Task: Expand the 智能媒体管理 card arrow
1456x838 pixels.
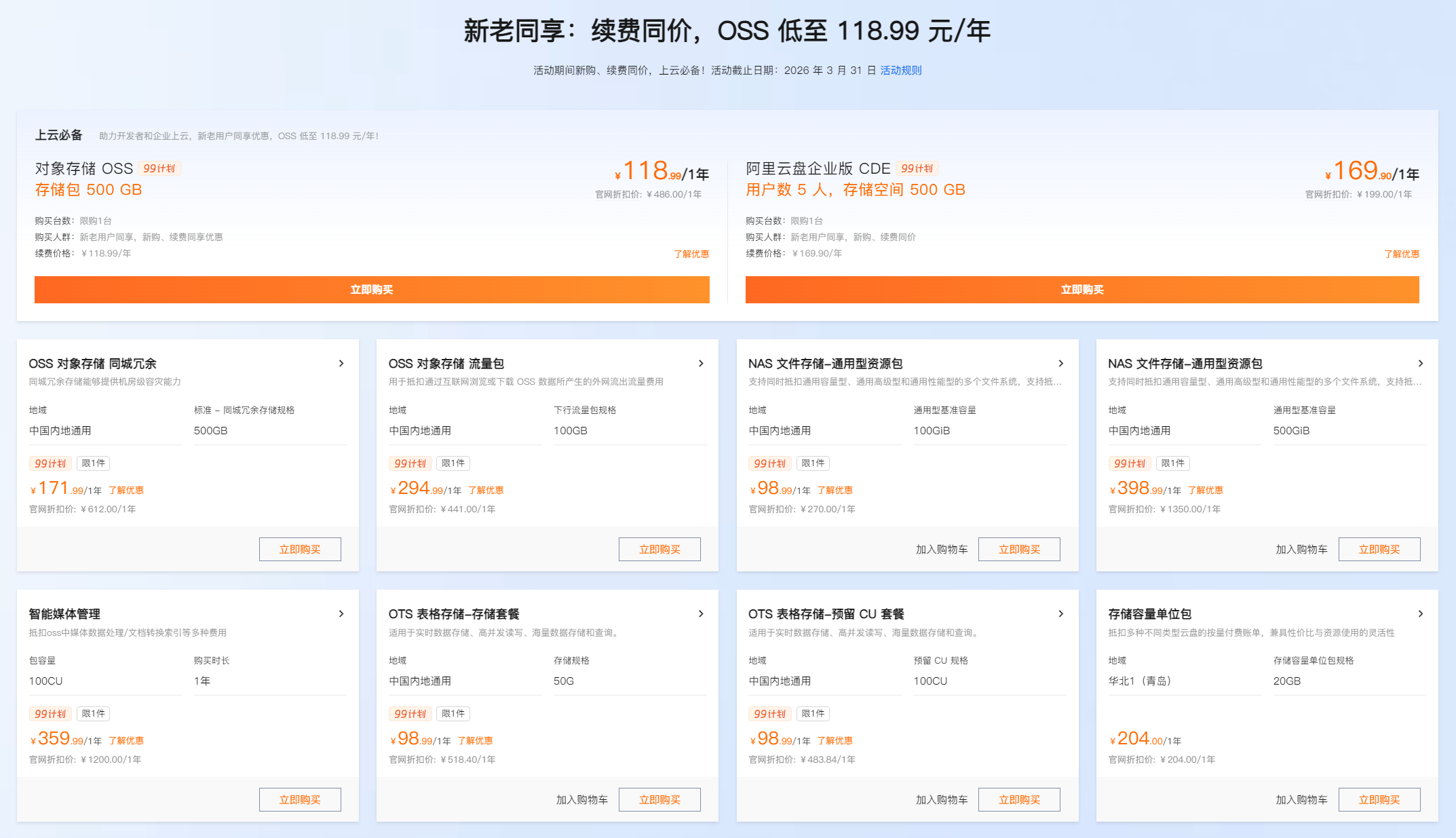Action: point(341,614)
